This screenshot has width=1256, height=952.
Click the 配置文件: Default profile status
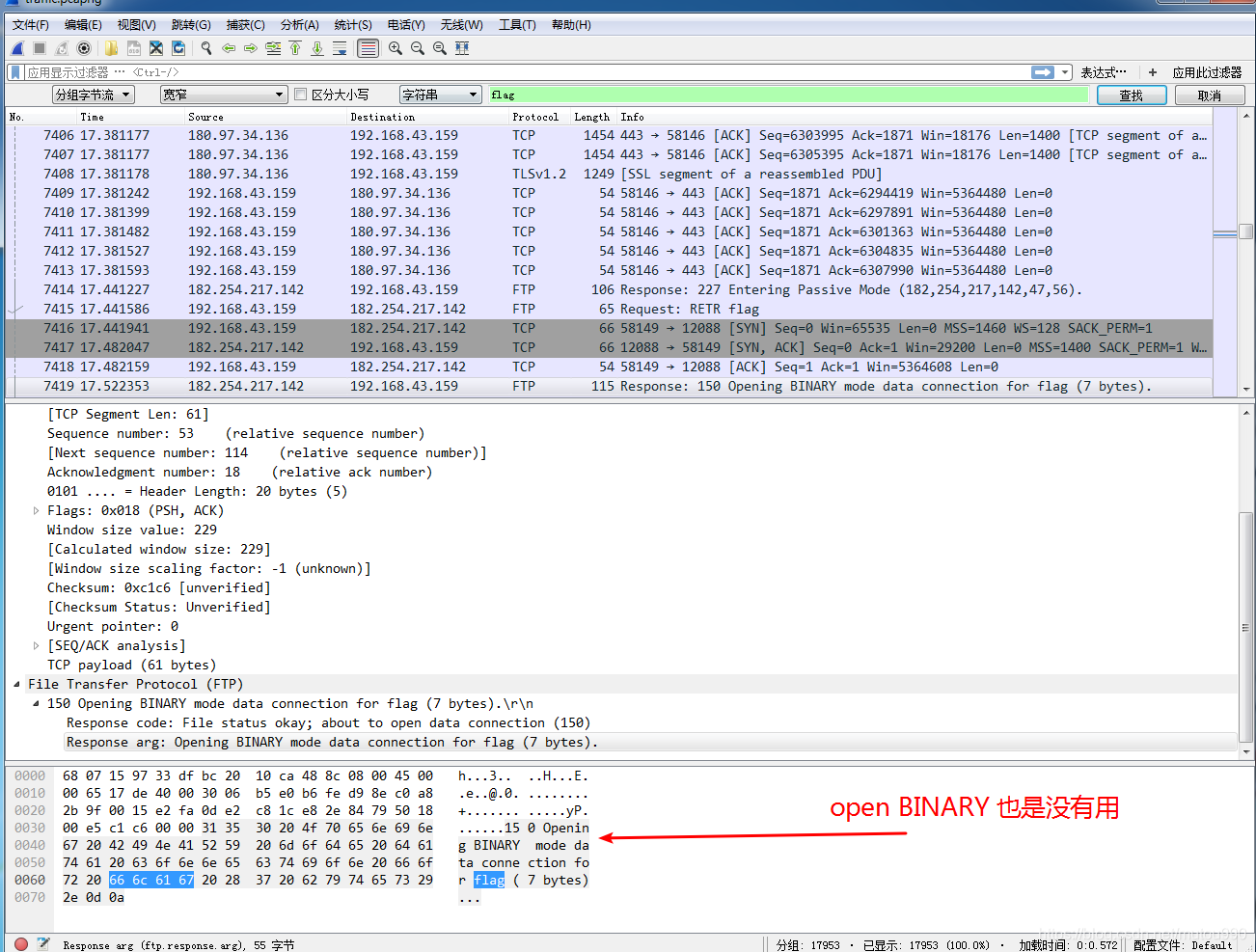1183,945
